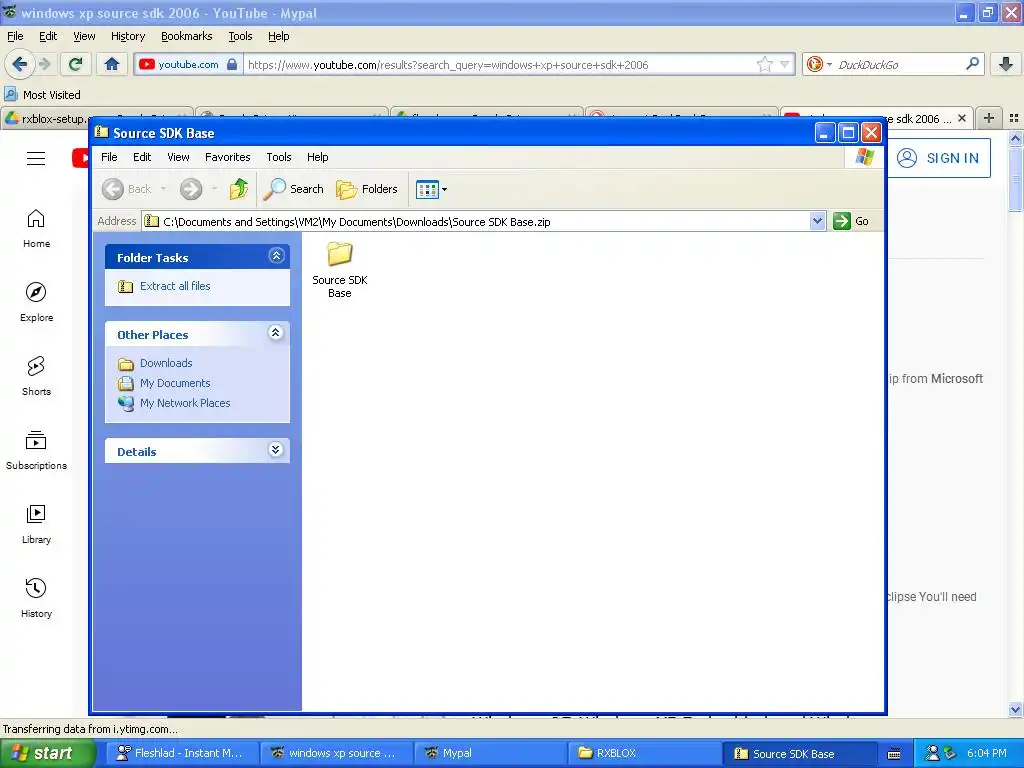This screenshot has width=1024, height=768.
Task: Collapse the Other Places panel
Action: point(276,333)
